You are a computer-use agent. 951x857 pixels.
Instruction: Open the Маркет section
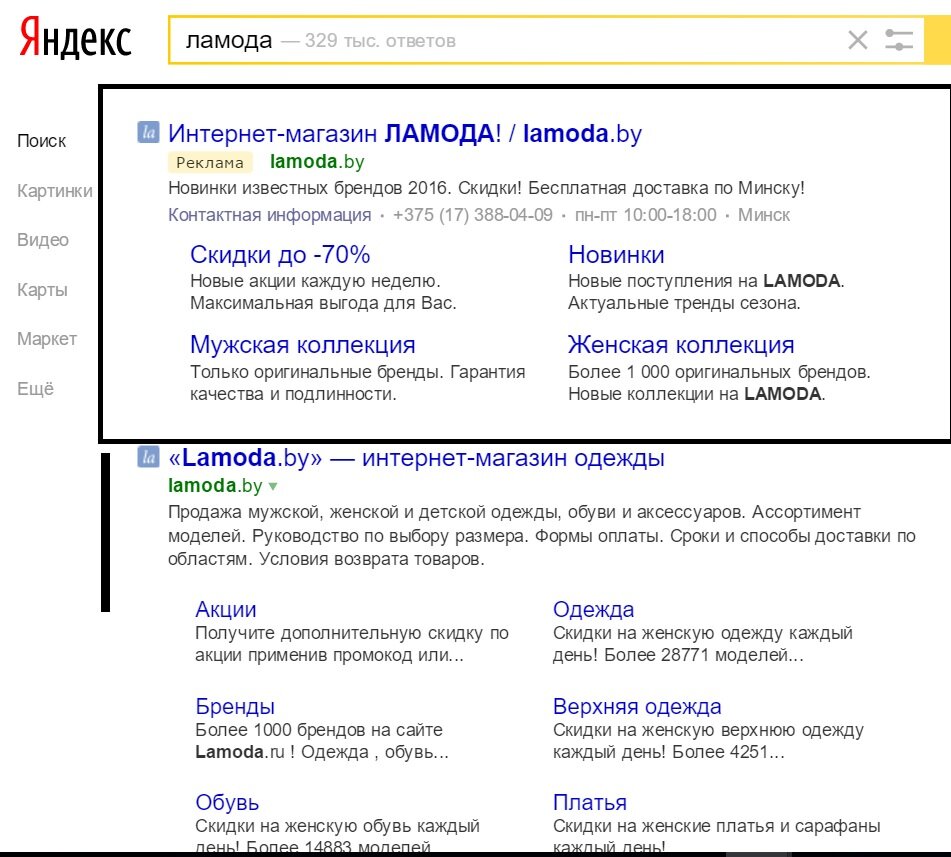pos(47,339)
